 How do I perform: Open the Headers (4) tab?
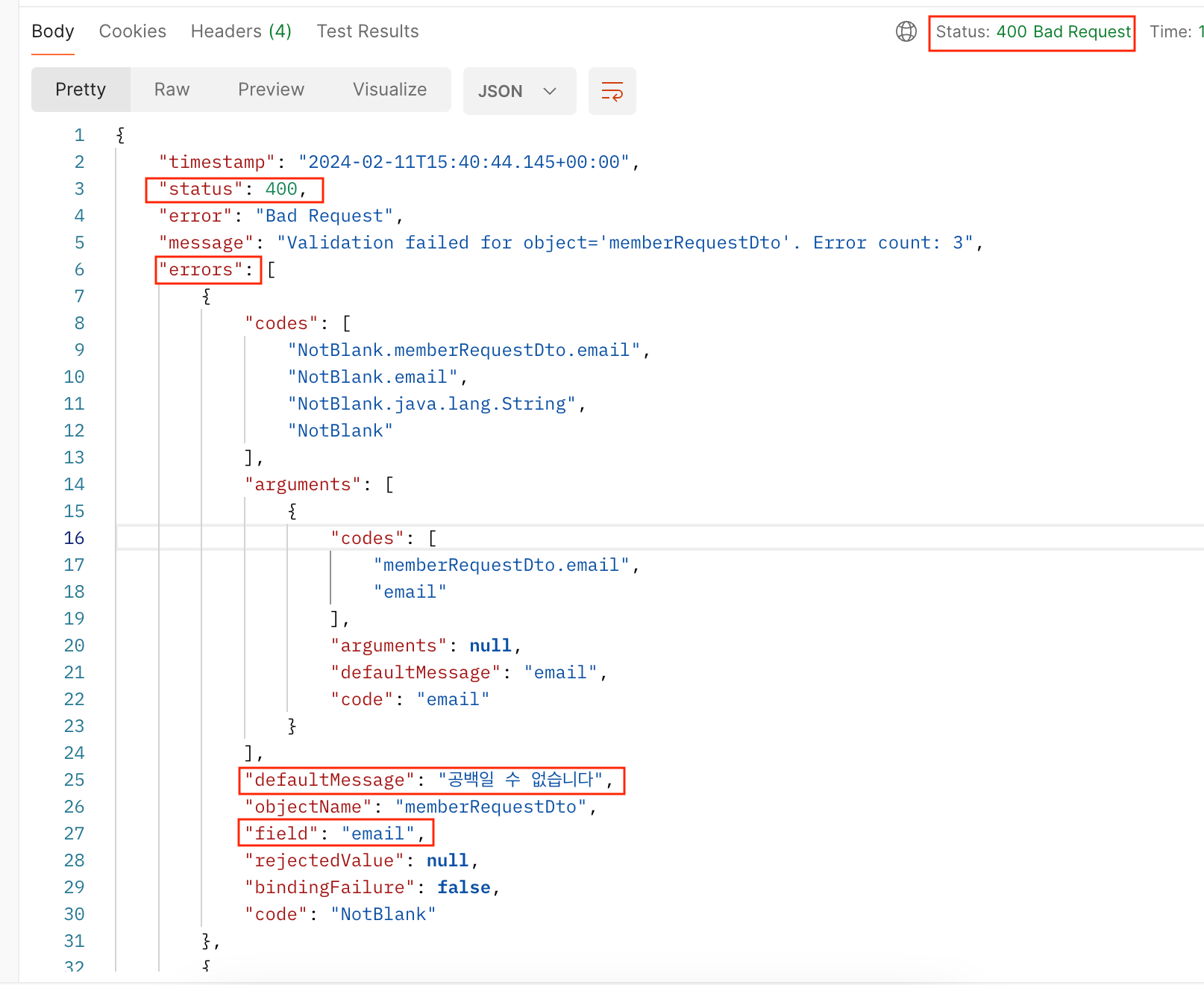[x=241, y=31]
